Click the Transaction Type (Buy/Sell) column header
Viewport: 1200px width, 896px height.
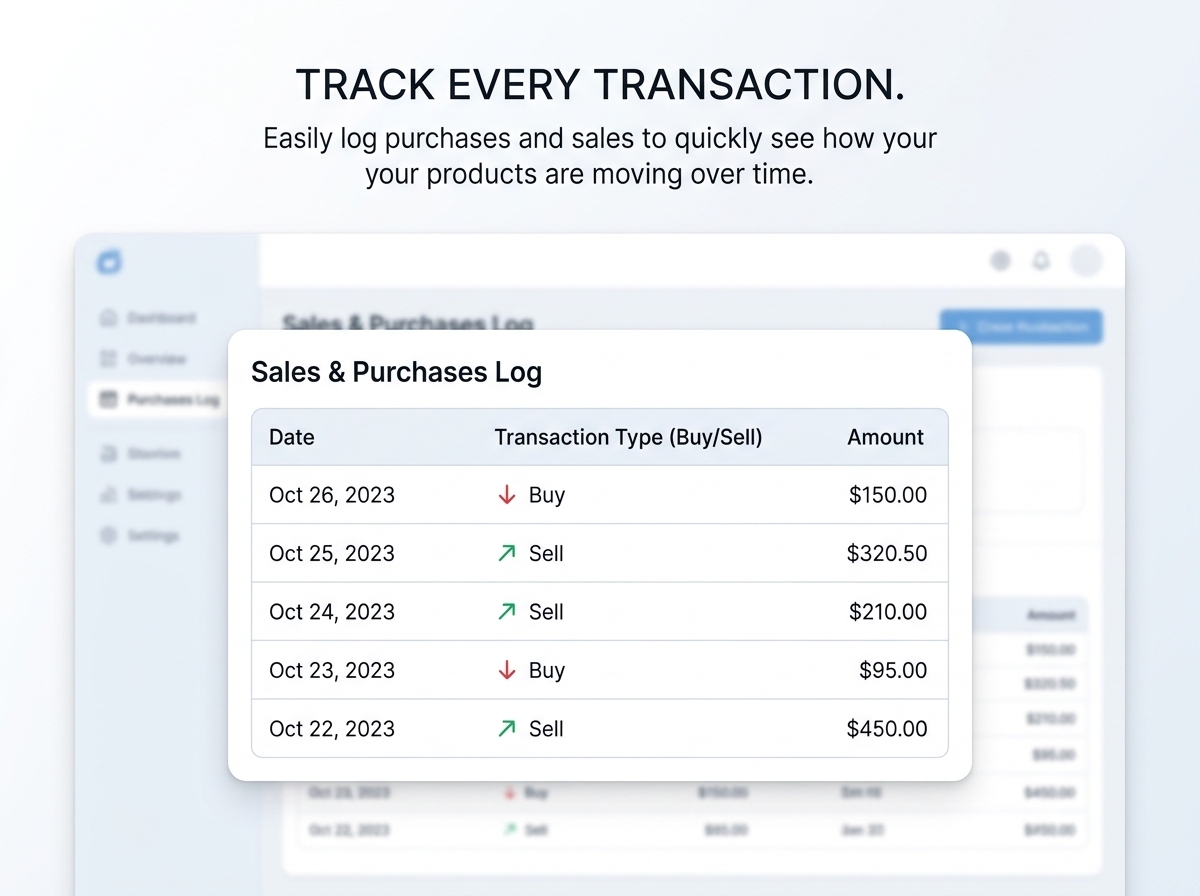(628, 437)
